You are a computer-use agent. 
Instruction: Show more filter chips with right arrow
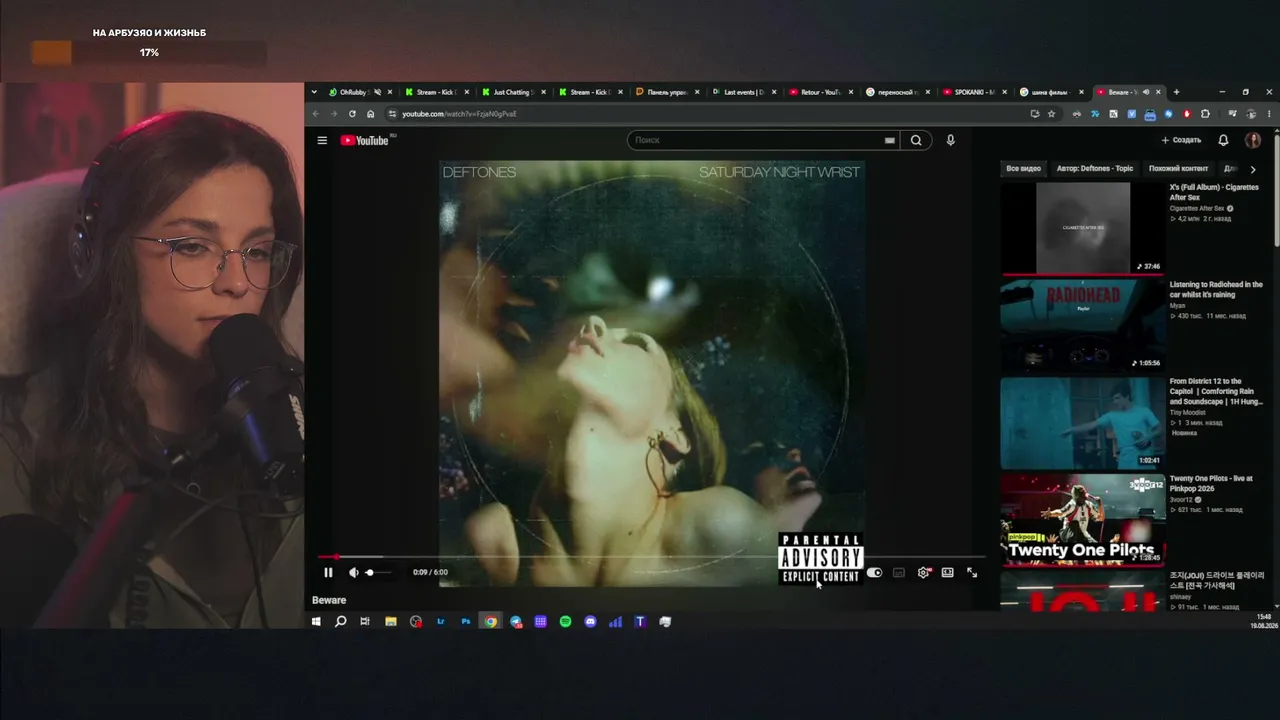click(x=1253, y=169)
